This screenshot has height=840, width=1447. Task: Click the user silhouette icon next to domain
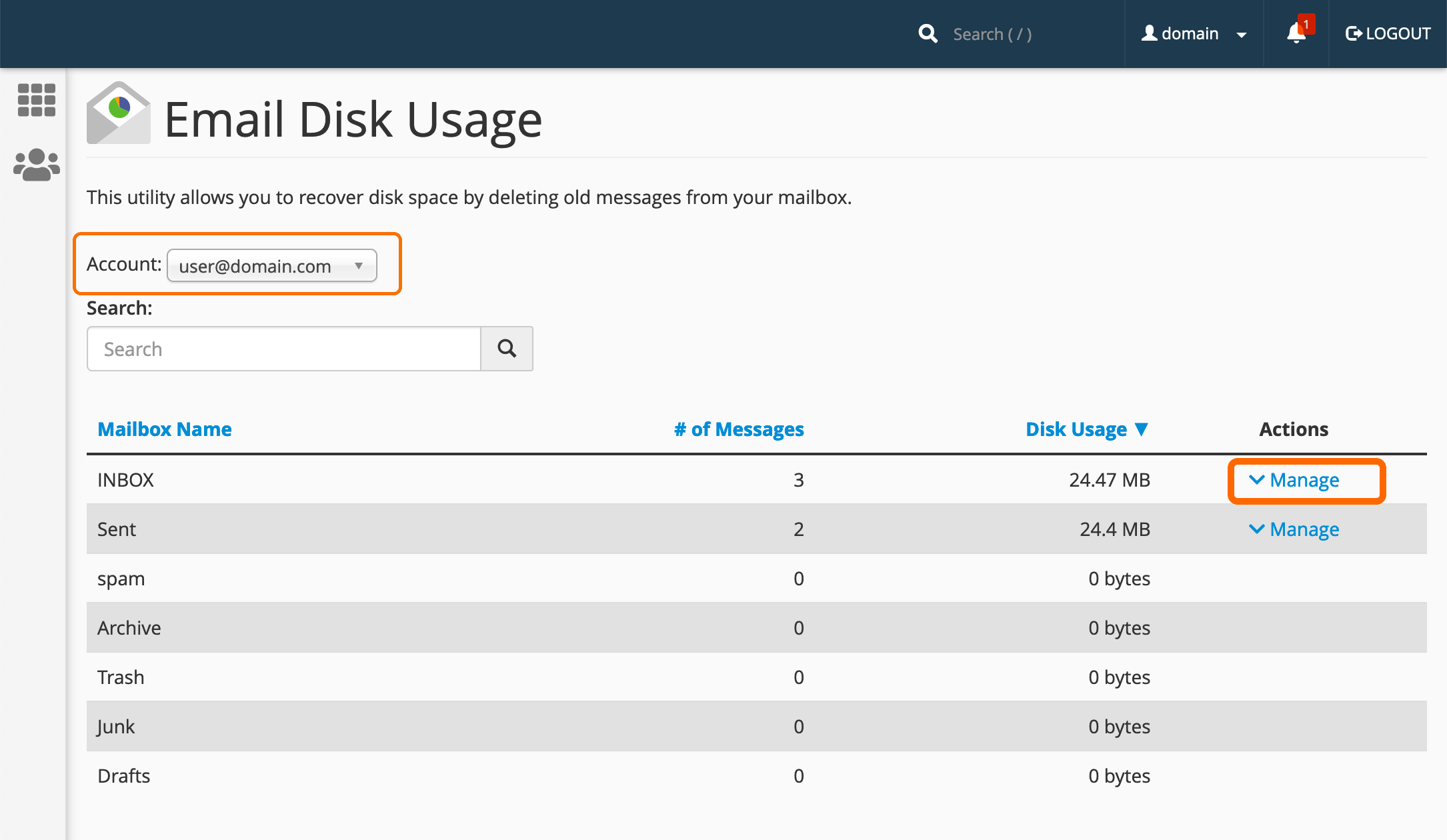(x=1149, y=33)
